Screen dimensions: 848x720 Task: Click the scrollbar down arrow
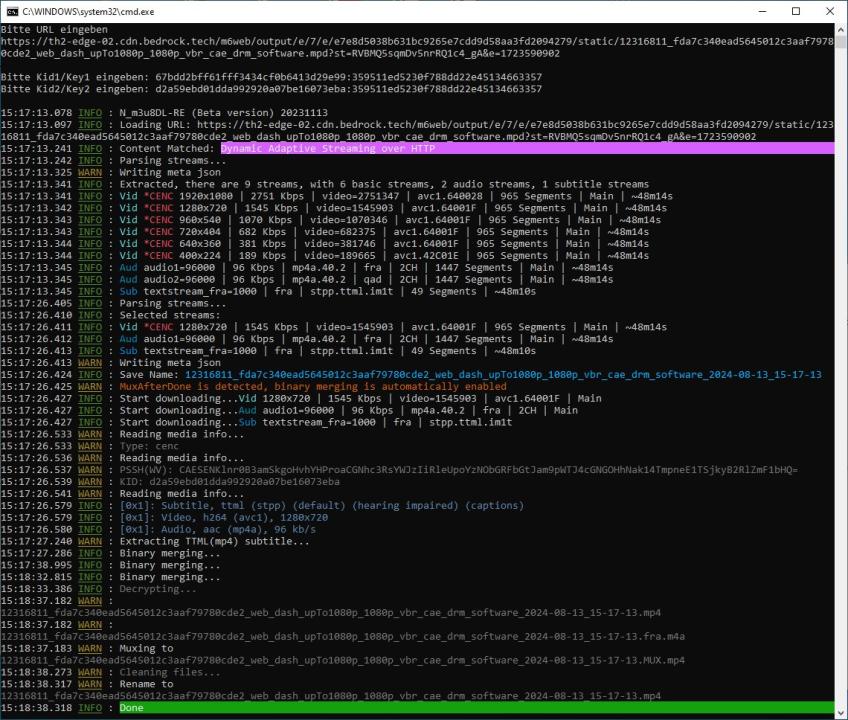[840, 712]
